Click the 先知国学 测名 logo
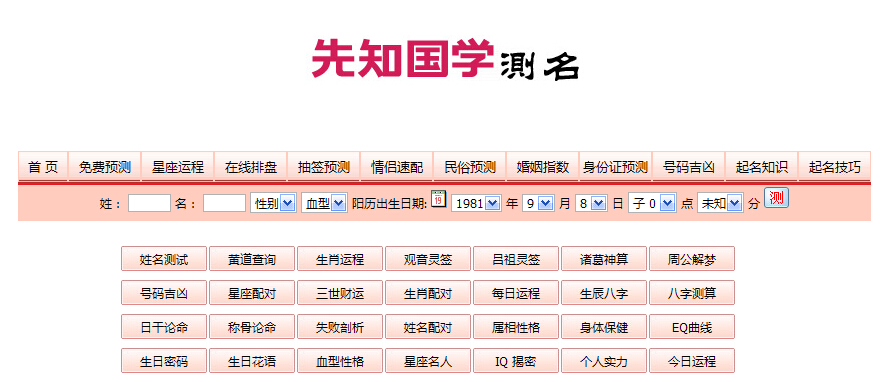890x382 pixels. coord(446,59)
